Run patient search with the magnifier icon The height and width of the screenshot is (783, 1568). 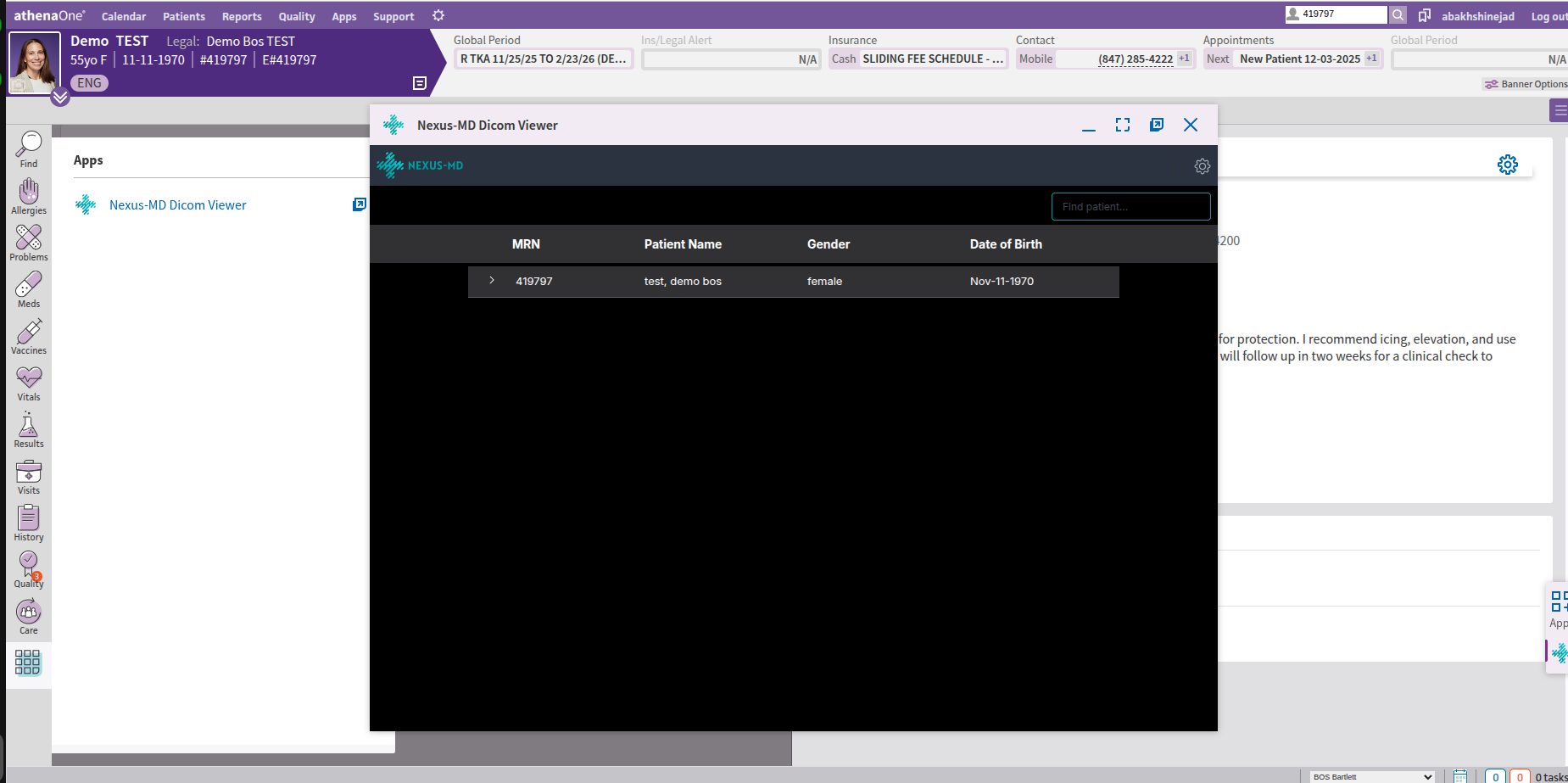[x=1398, y=14]
